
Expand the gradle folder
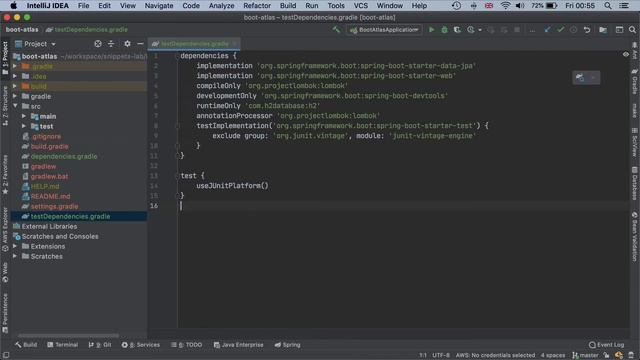point(15,96)
